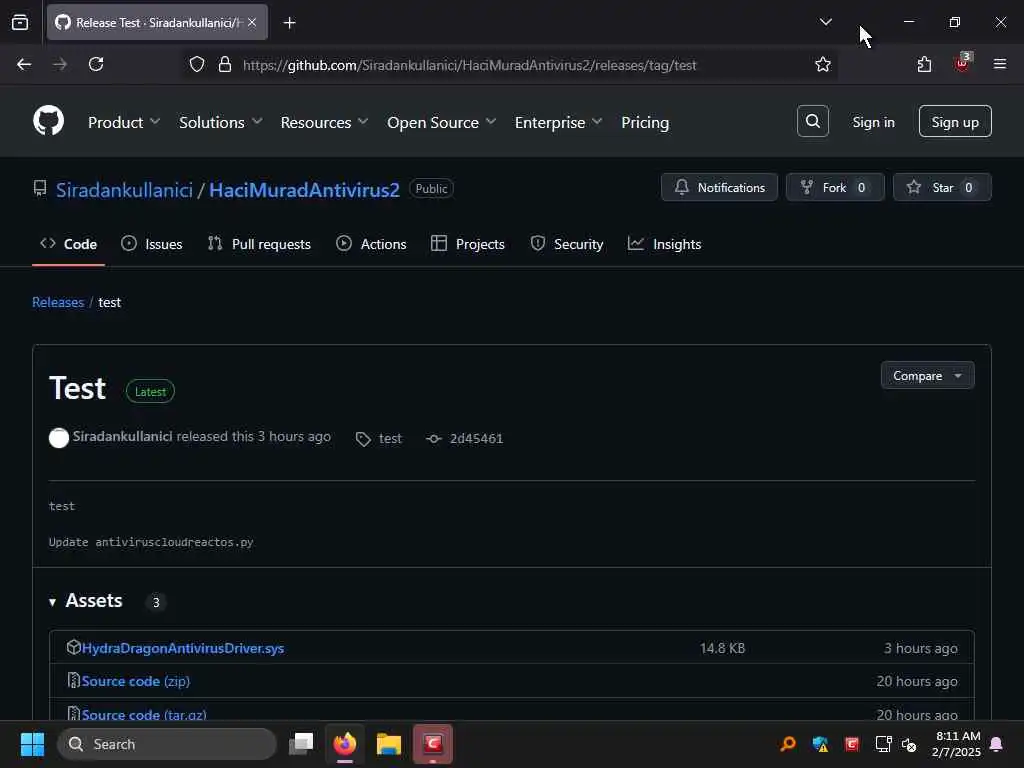
Task: Click the package icon of HydraDragonAntivirusDriver.sys
Action: pyautogui.click(x=74, y=647)
